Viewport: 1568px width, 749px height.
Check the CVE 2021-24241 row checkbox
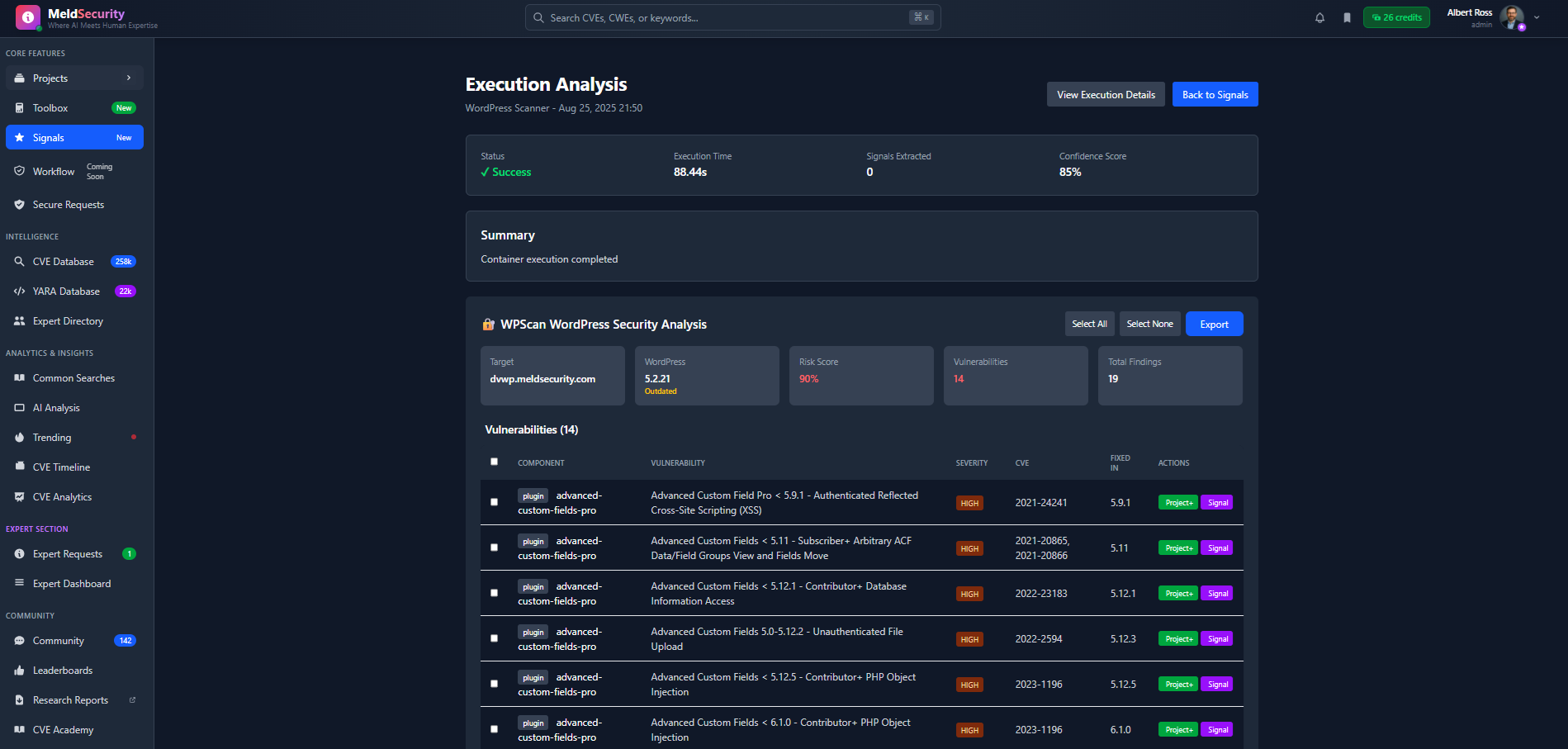coord(495,502)
